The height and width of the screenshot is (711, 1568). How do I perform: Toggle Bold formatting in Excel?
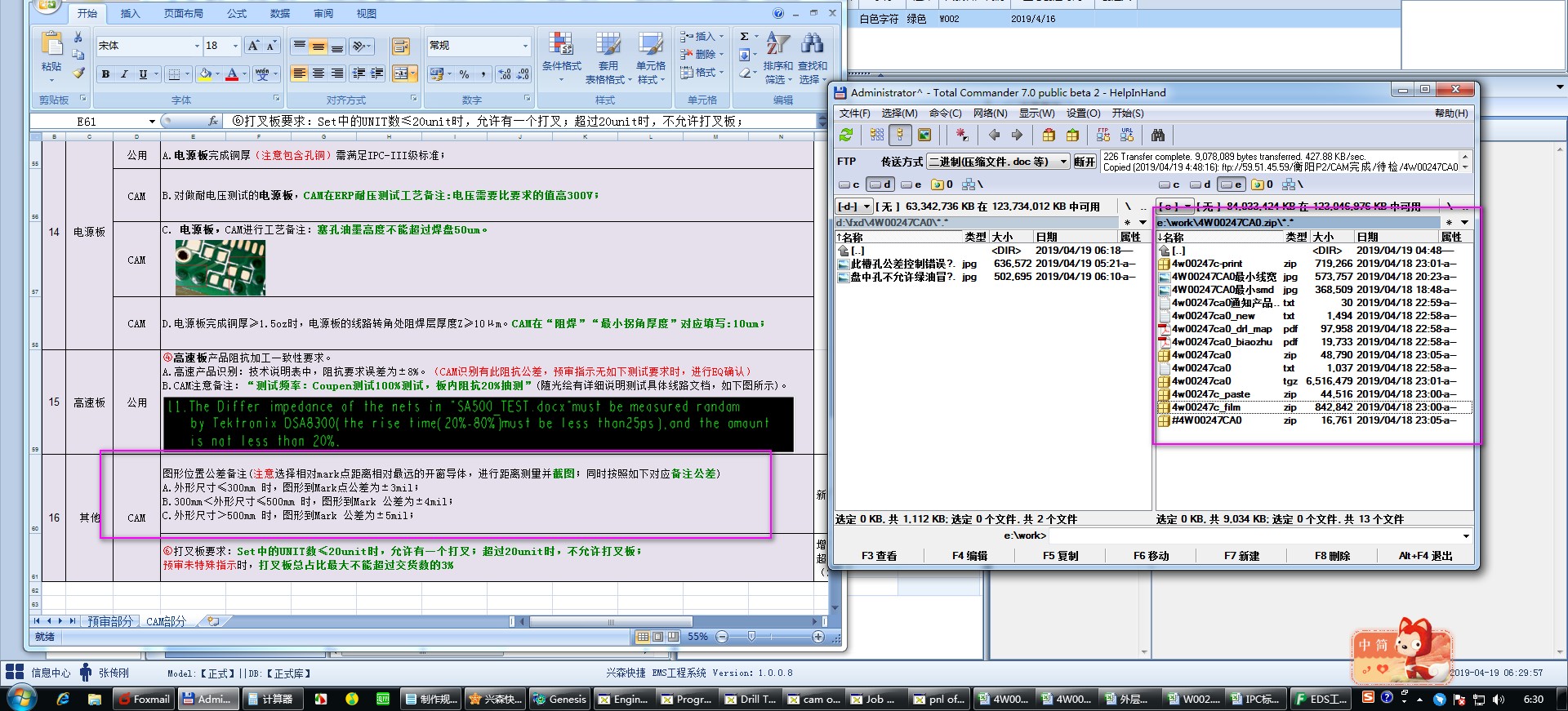click(x=105, y=74)
